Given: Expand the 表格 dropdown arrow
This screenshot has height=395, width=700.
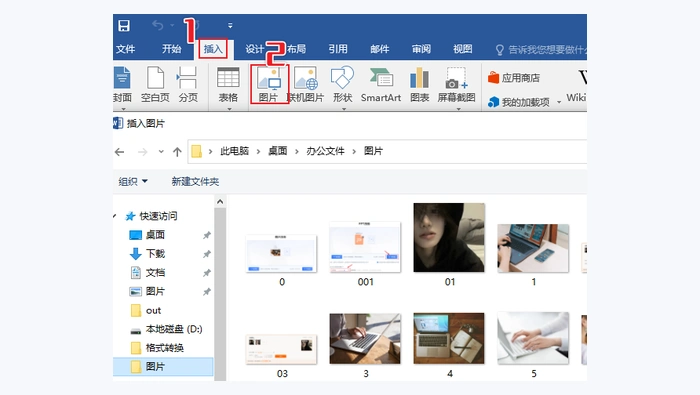Looking at the screenshot, I should 229,108.
